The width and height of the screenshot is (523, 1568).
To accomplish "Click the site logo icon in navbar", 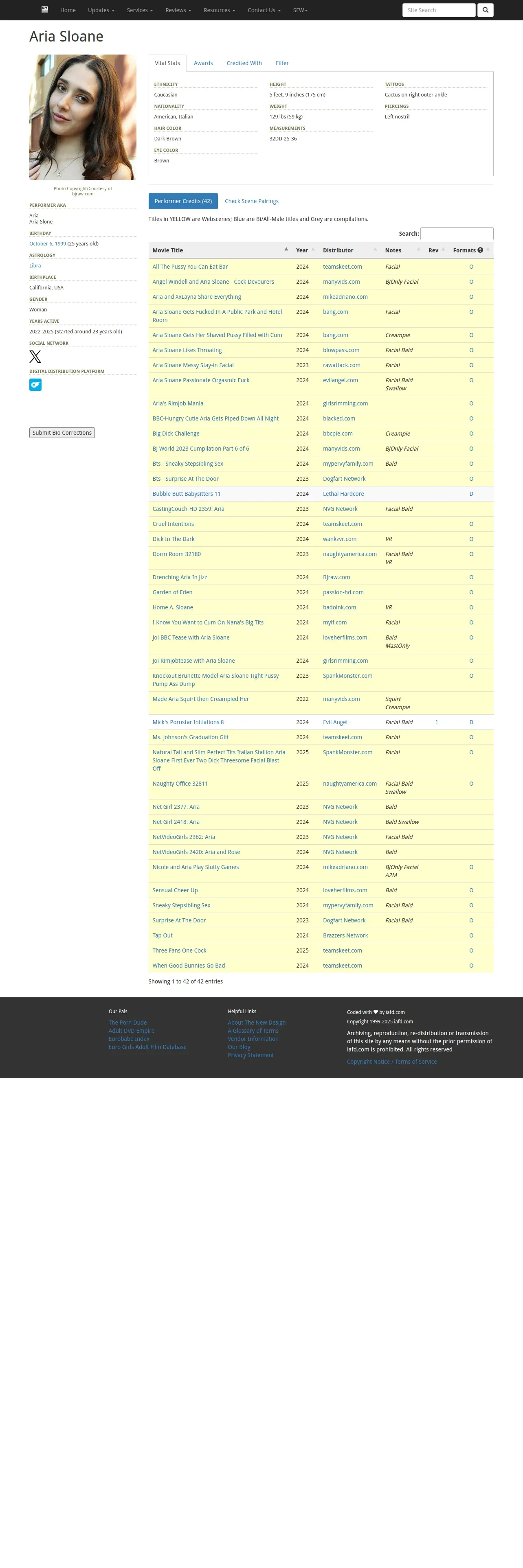I will (x=44, y=9).
